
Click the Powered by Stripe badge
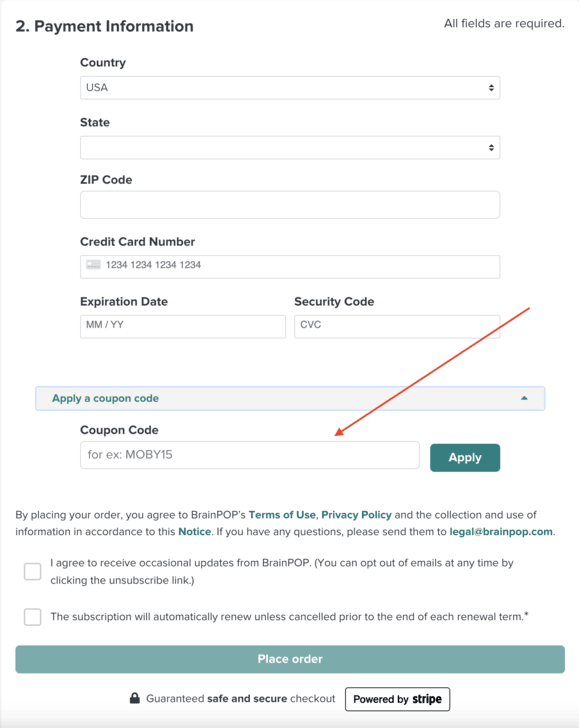click(x=397, y=699)
